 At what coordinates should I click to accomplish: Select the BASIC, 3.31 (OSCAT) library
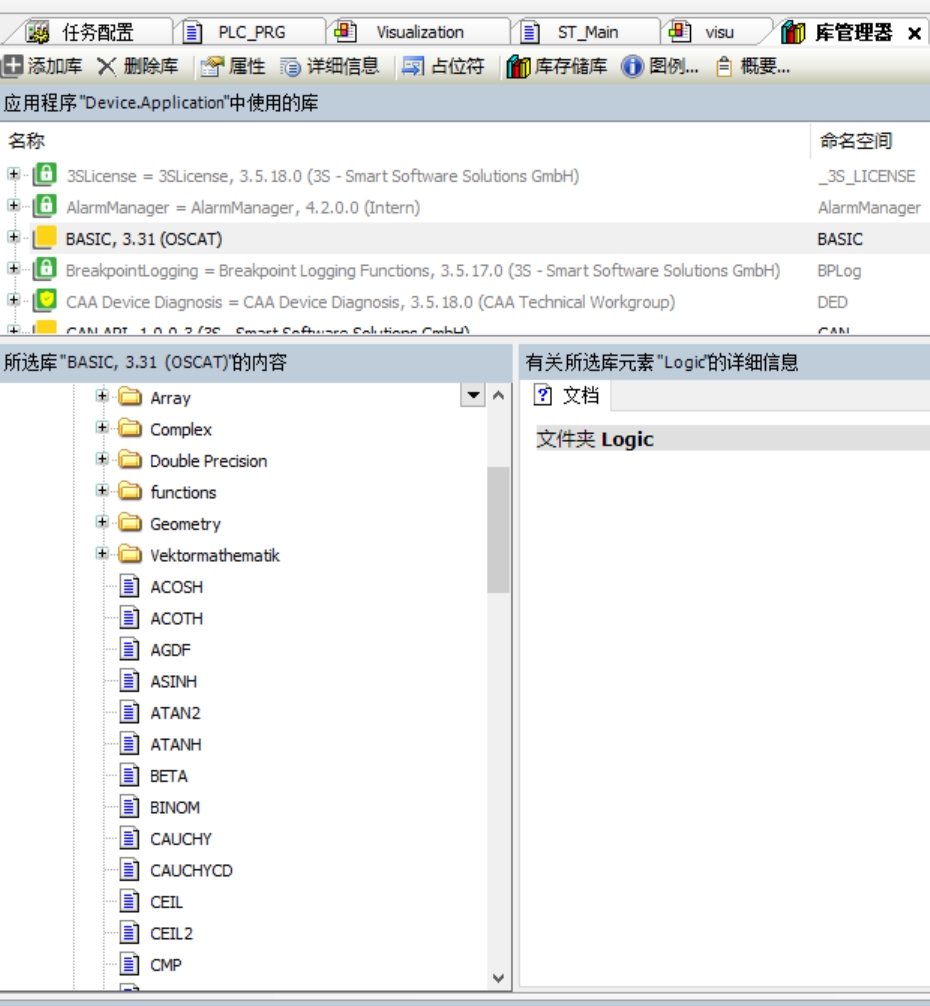[143, 239]
